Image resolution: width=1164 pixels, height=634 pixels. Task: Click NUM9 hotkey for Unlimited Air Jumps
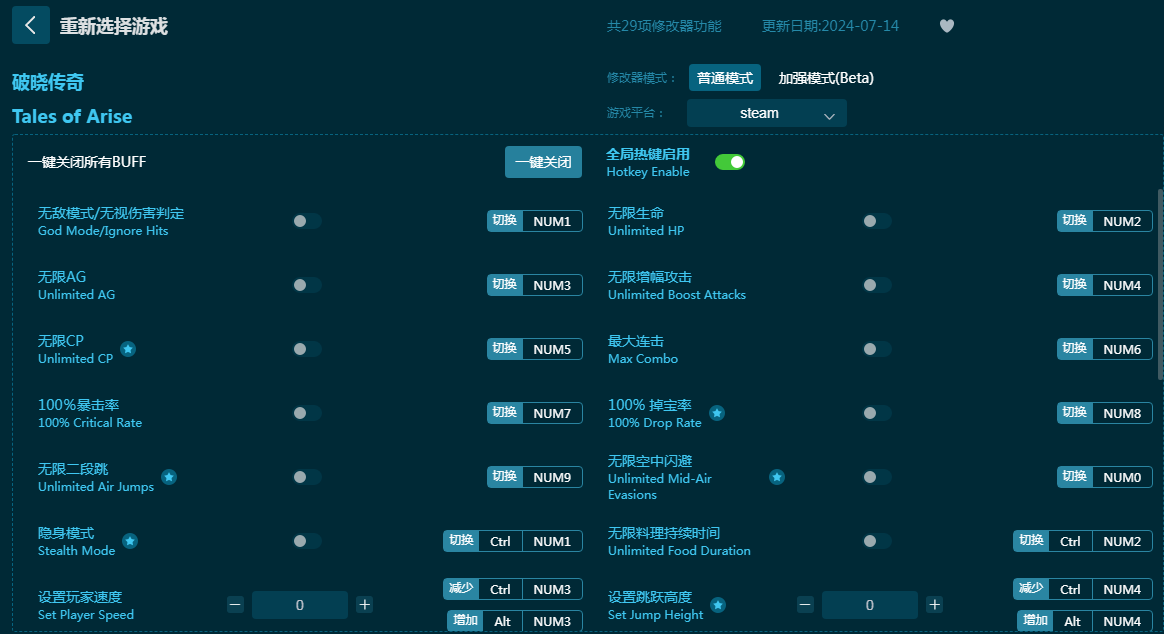[x=552, y=477]
